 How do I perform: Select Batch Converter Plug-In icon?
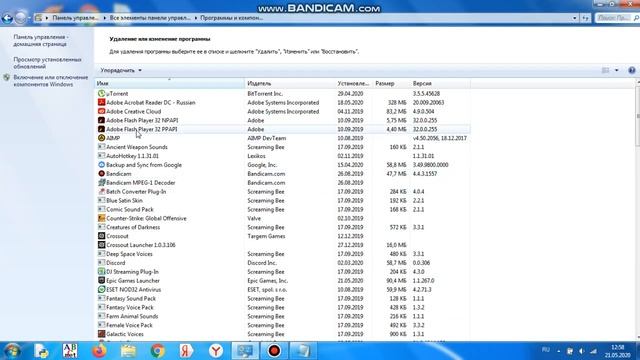[x=102, y=191]
